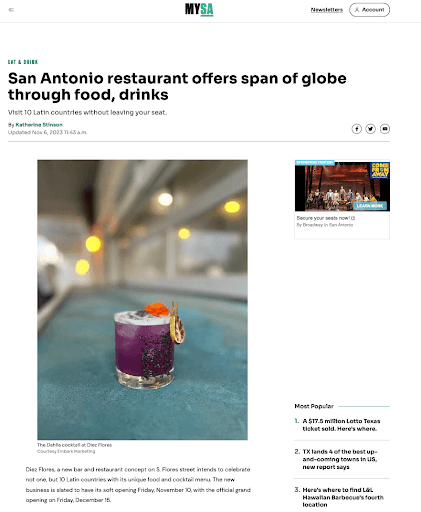The height and width of the screenshot is (512, 421).
Task: Open the Eat & Drink category
Action: (23, 62)
